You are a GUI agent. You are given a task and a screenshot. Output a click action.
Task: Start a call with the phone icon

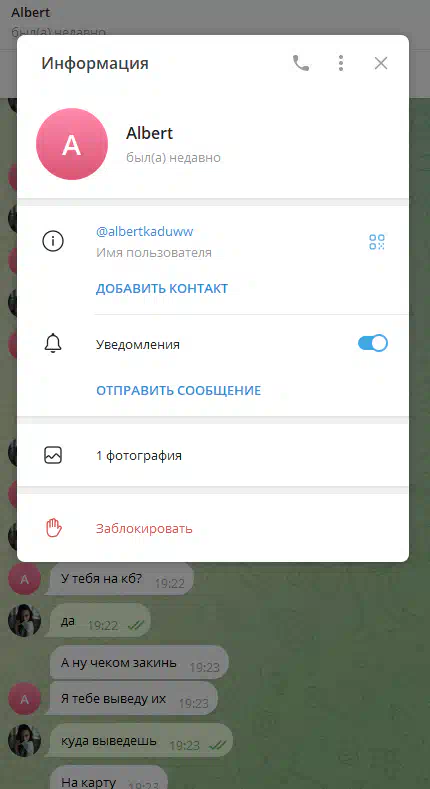[301, 63]
